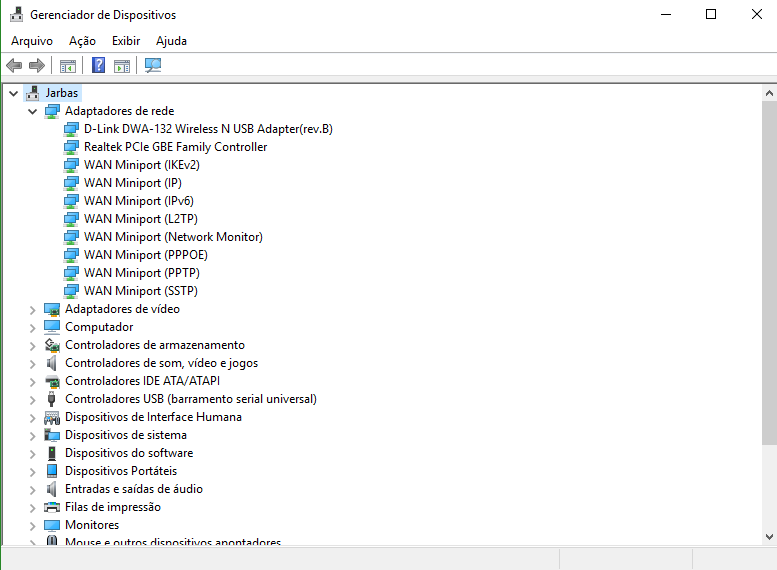Open the Ajuda menu
The width and height of the screenshot is (777, 570).
(x=171, y=41)
